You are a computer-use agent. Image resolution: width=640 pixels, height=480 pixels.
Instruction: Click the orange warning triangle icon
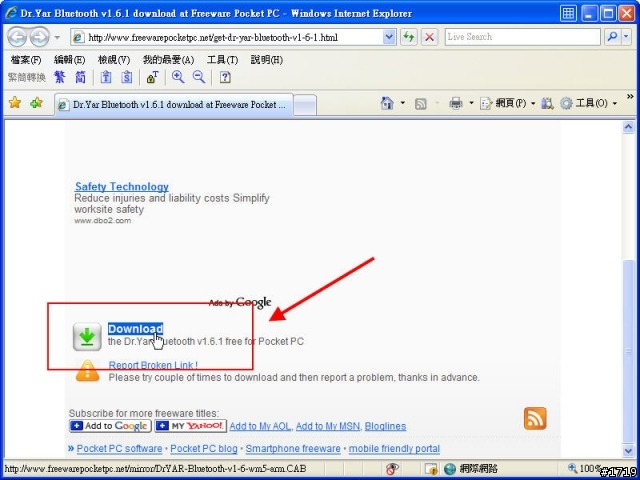pyautogui.click(x=88, y=371)
